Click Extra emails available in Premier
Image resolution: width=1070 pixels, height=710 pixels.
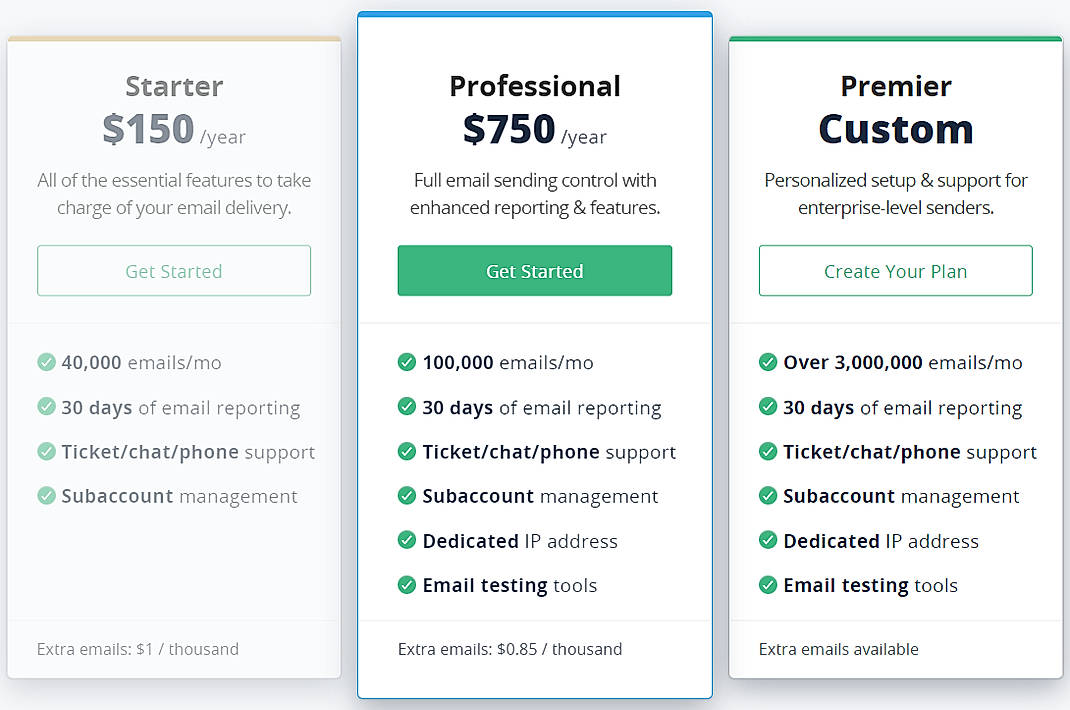pos(838,649)
